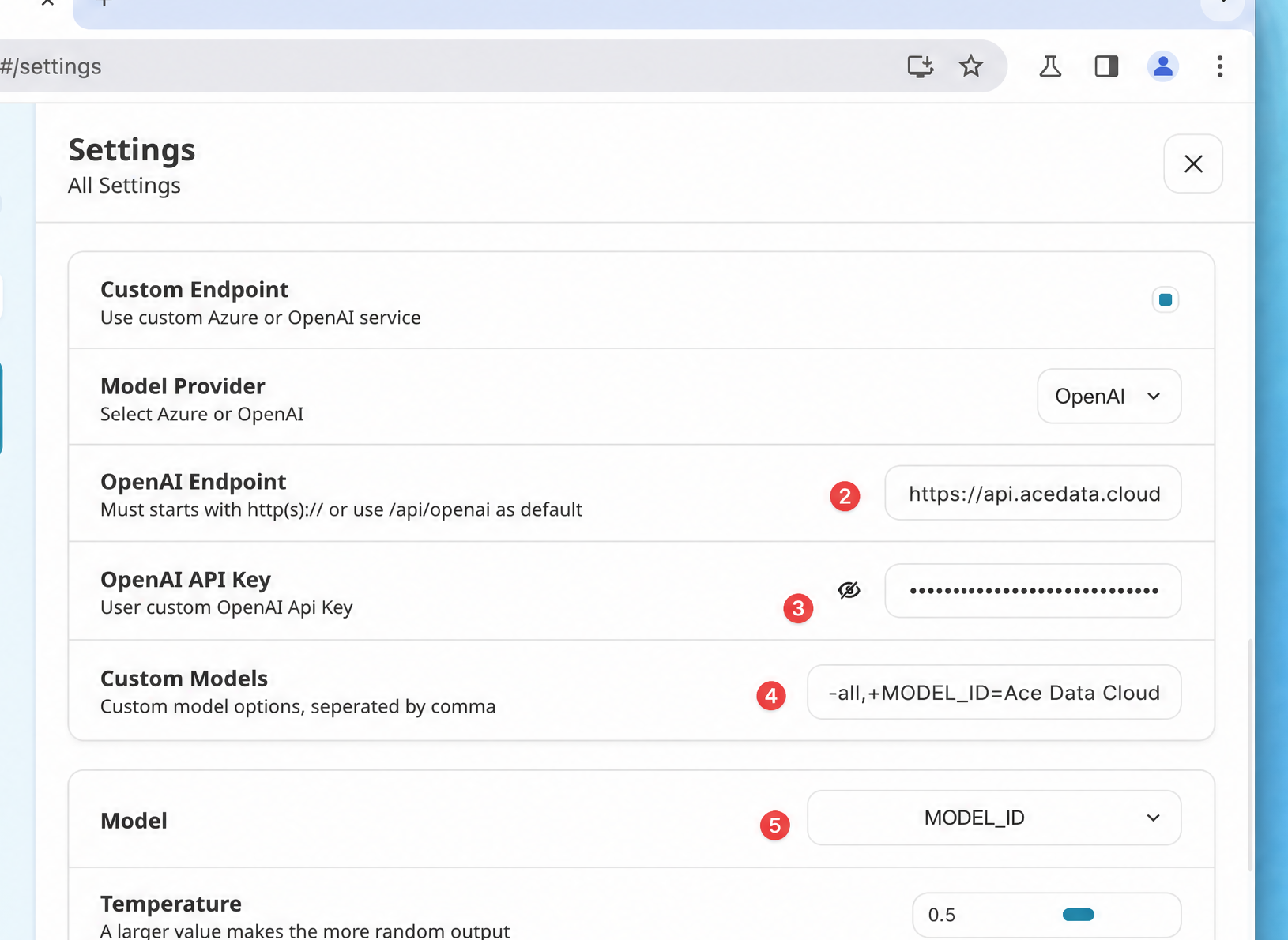Click the 'OpenAI Endpoint' label
The image size is (1288, 940).
pos(193,481)
